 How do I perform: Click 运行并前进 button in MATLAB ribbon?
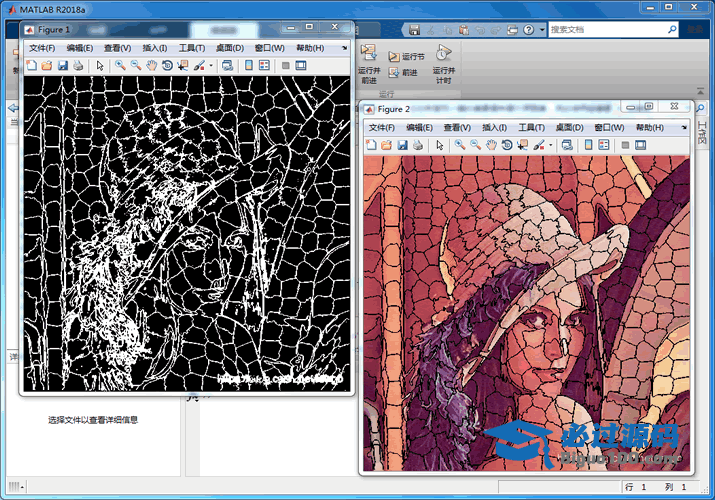pyautogui.click(x=369, y=64)
